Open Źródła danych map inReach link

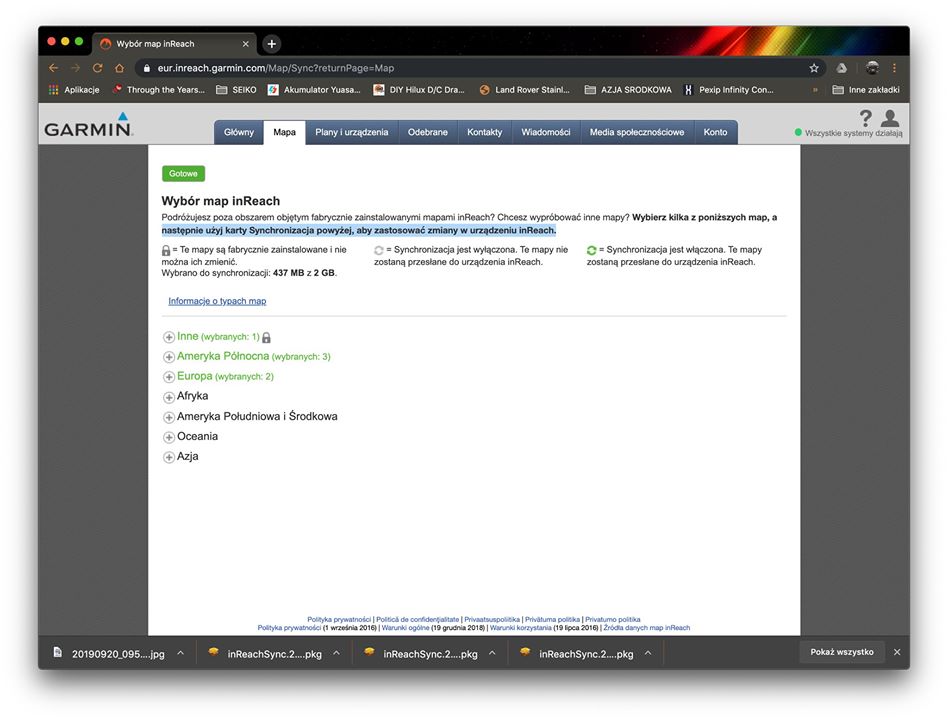click(x=646, y=628)
